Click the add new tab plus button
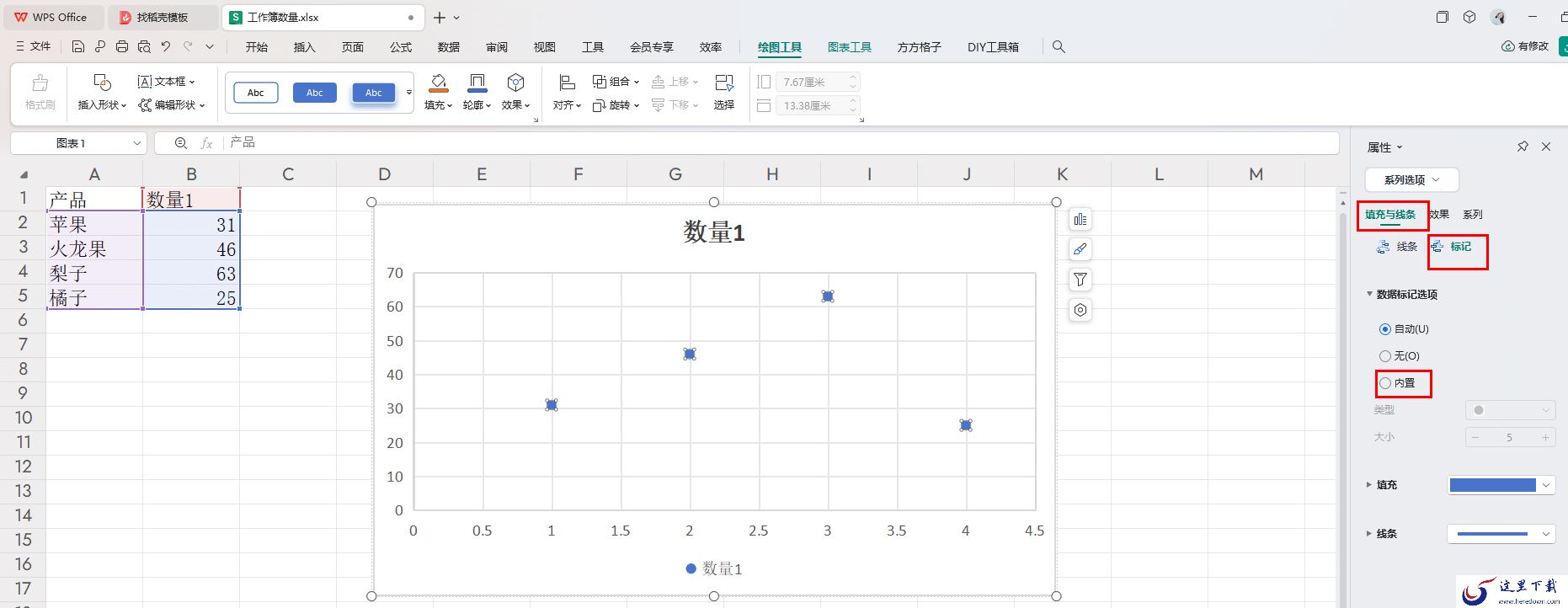Image resolution: width=1568 pixels, height=608 pixels. tap(439, 18)
